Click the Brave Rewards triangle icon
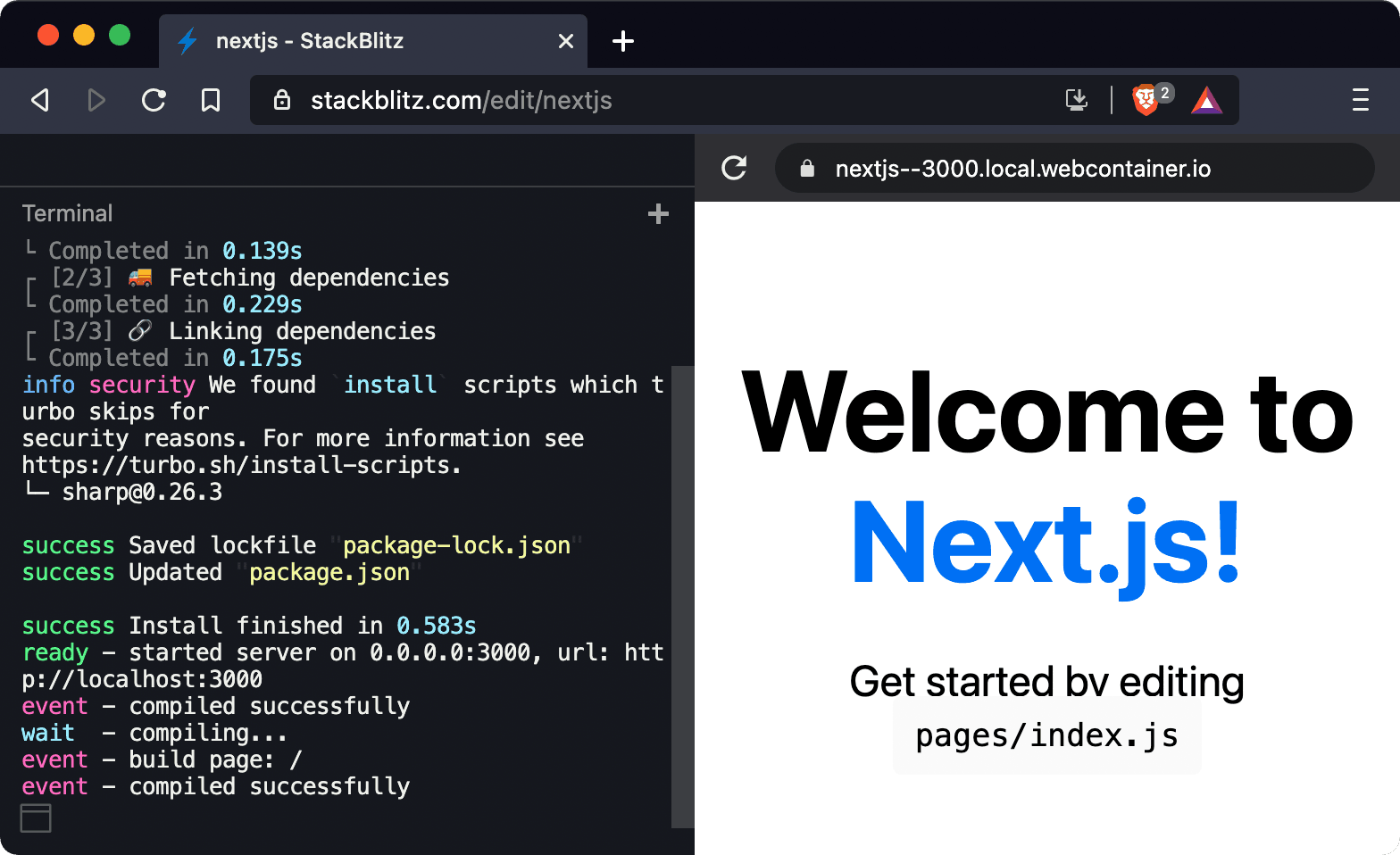This screenshot has height=855, width=1400. pos(1206,100)
